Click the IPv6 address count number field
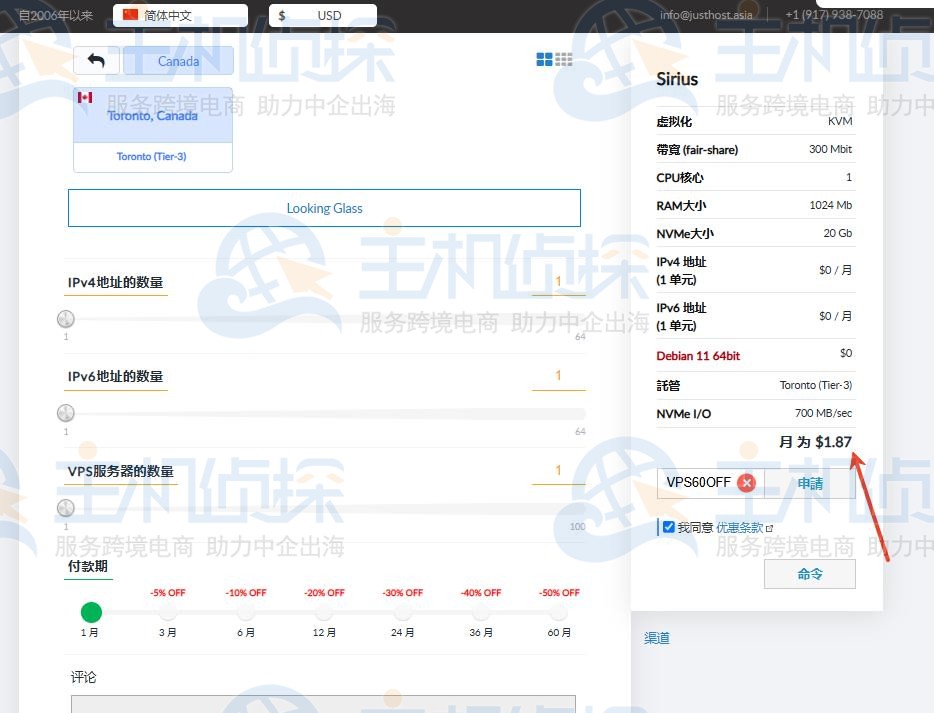934x713 pixels. (558, 376)
